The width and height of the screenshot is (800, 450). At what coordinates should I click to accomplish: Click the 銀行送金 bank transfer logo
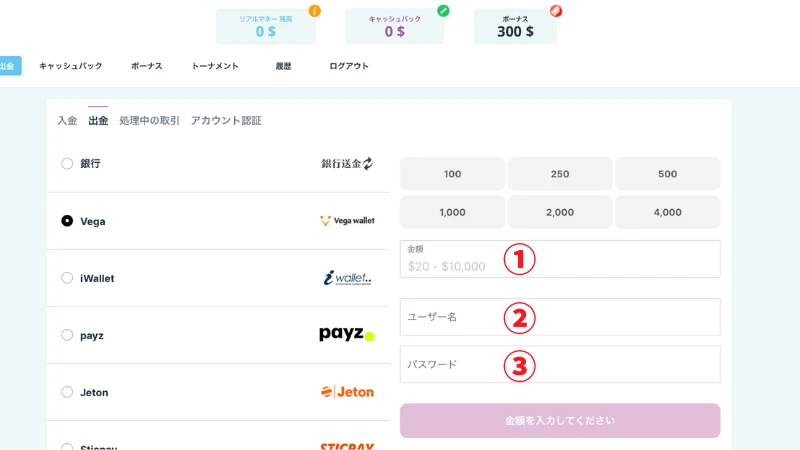[347, 164]
